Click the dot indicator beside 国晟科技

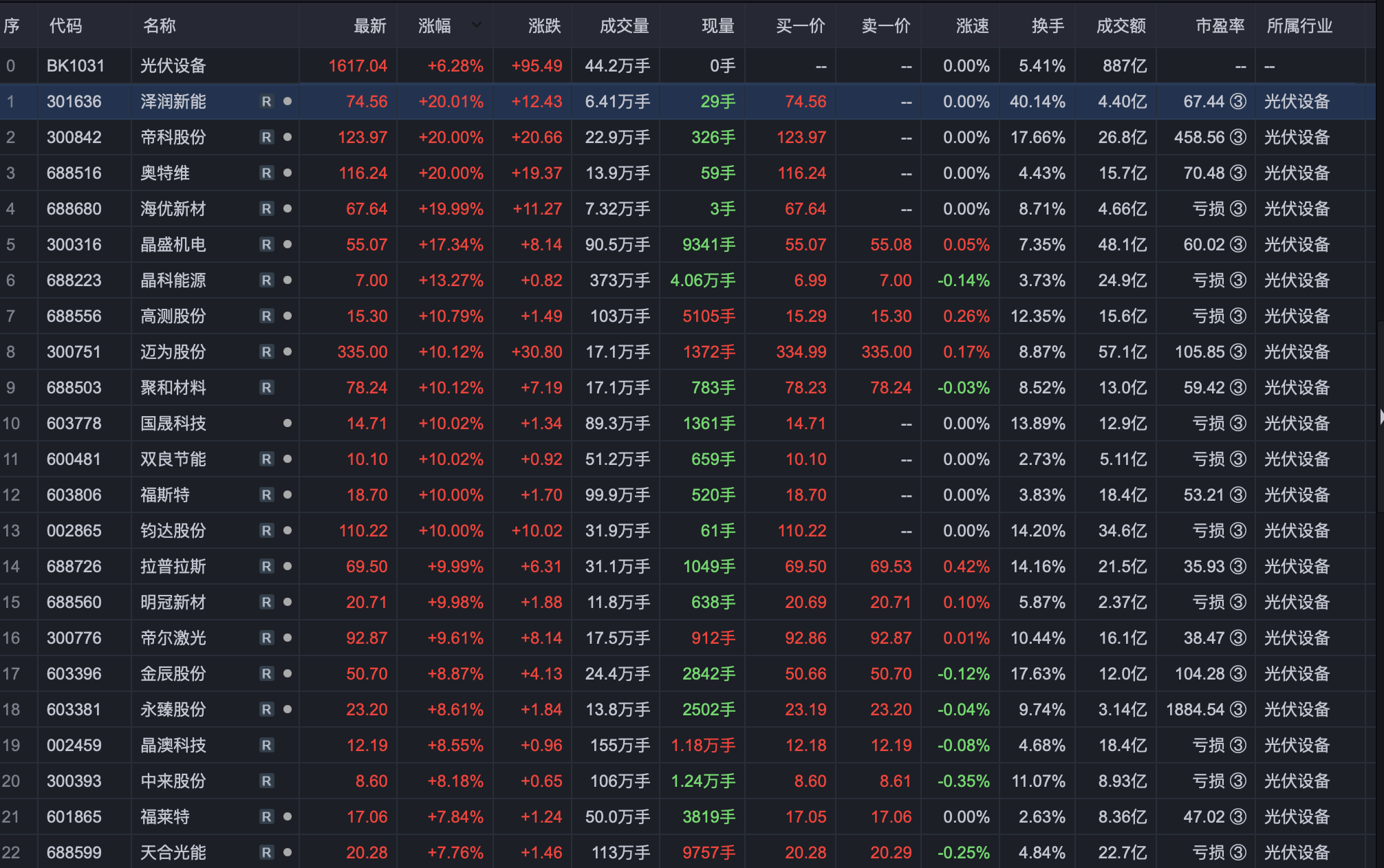click(287, 423)
